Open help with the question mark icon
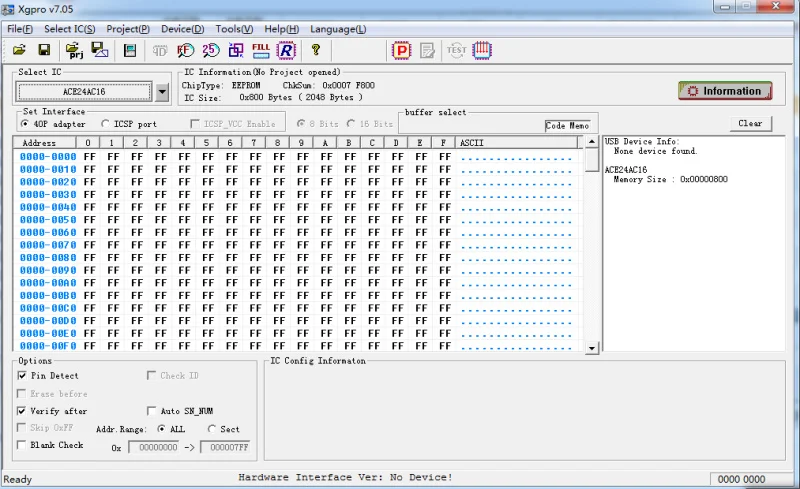Viewport: 800px width, 489px height. click(x=316, y=50)
